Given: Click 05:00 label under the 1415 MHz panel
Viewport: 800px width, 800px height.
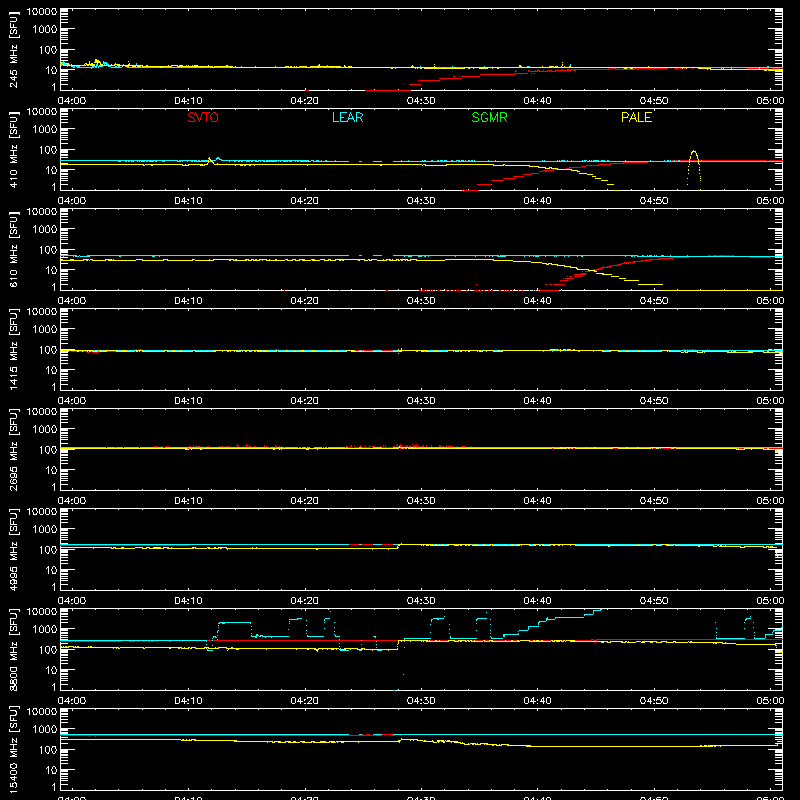Looking at the screenshot, I should (770, 401).
